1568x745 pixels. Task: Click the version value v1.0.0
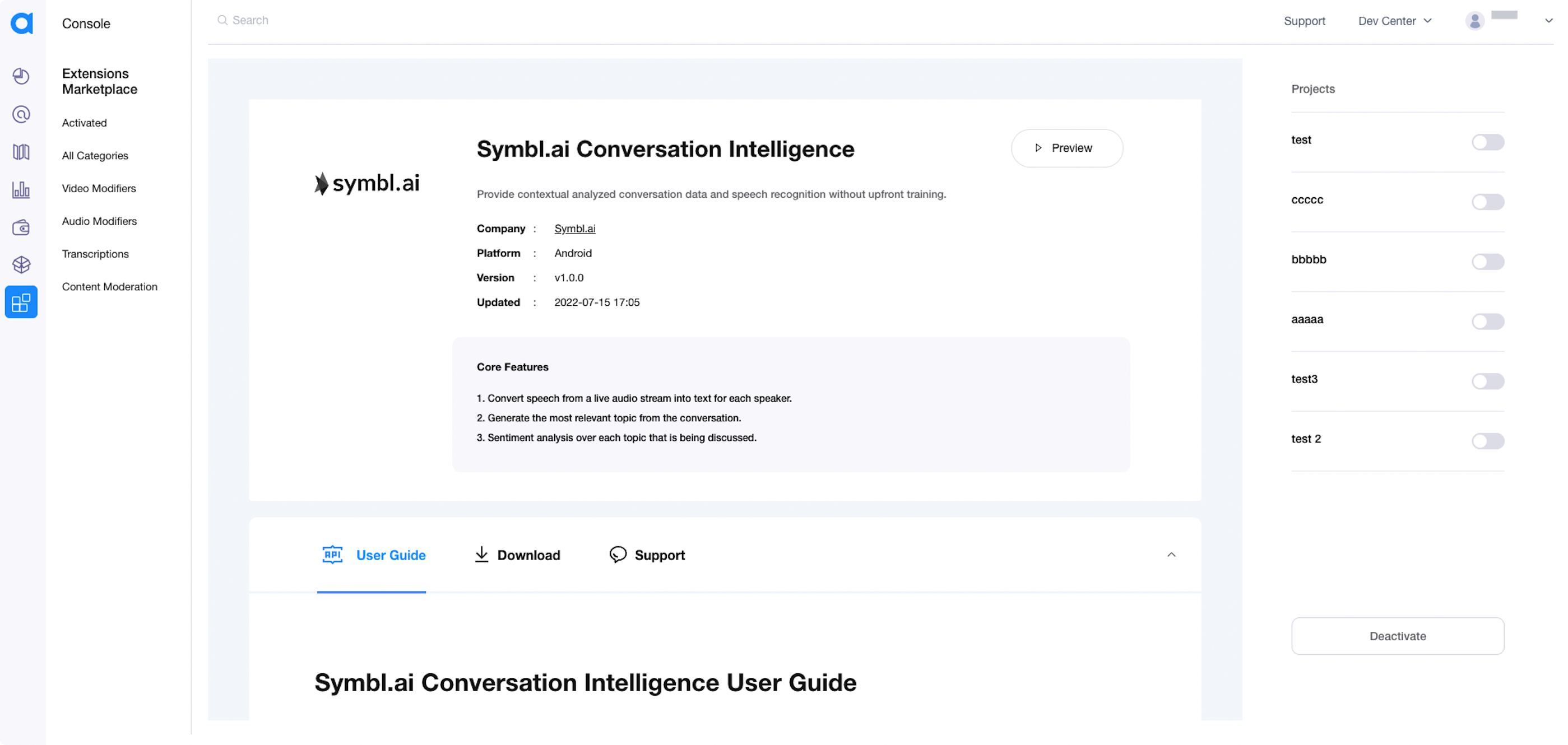[x=568, y=277]
